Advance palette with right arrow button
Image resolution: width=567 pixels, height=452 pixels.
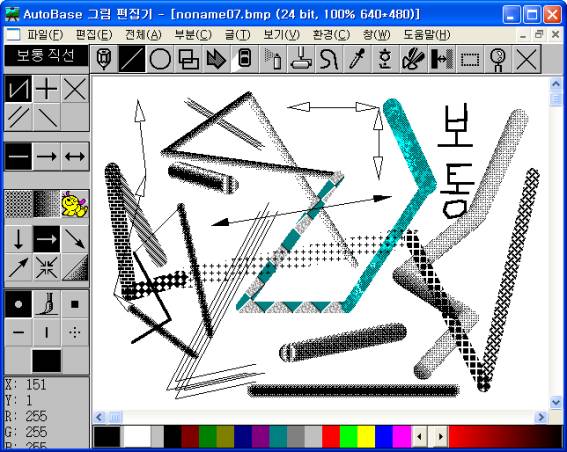440,436
